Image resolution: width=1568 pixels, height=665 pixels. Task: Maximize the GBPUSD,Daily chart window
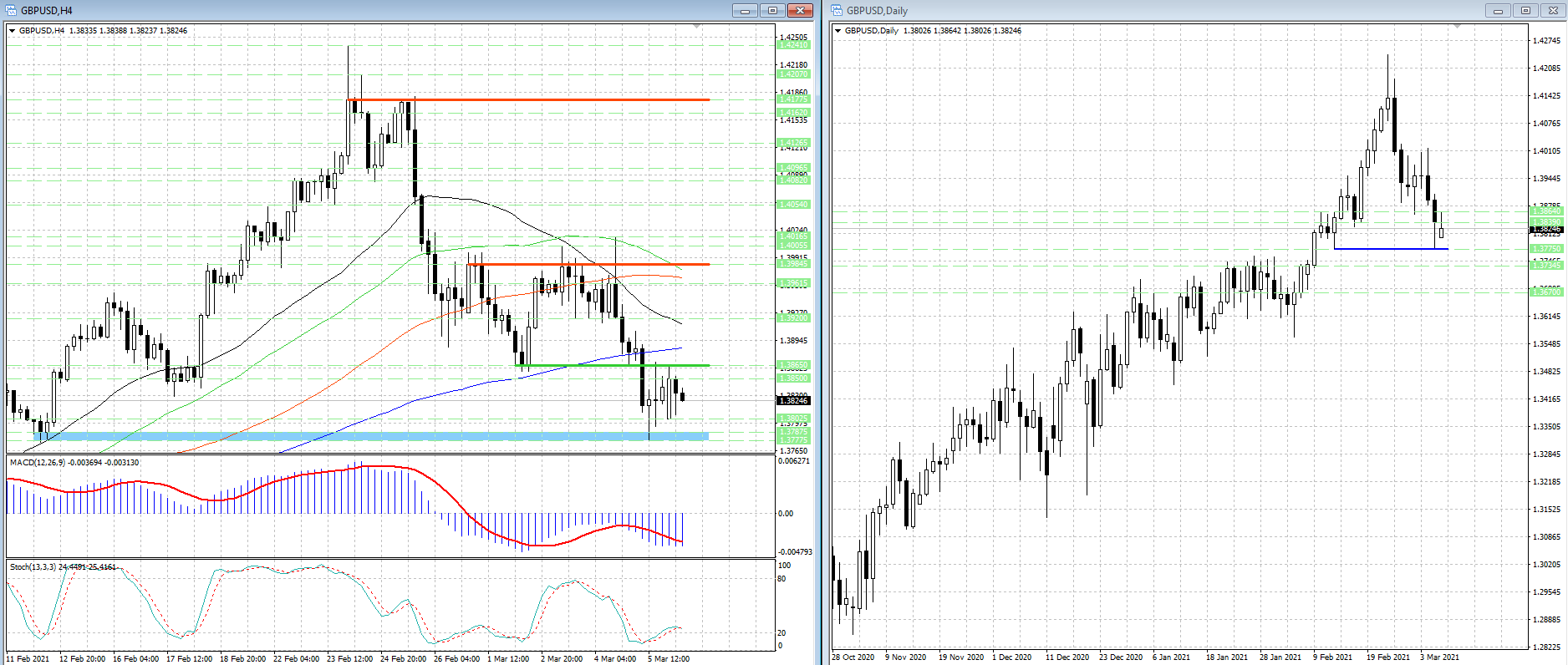point(1525,11)
